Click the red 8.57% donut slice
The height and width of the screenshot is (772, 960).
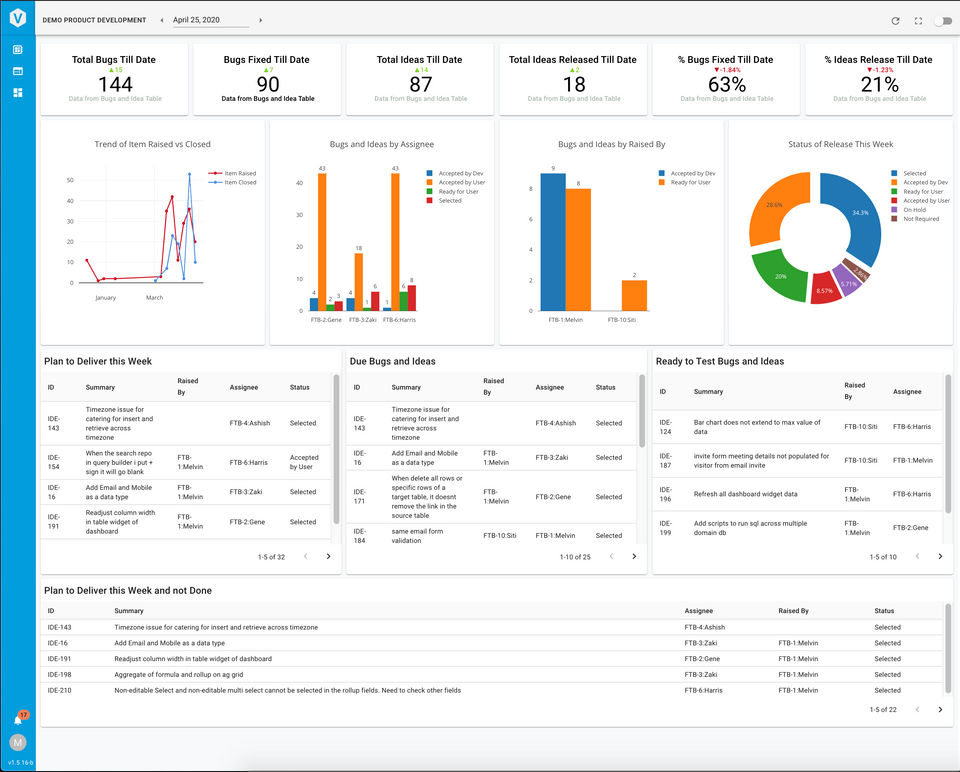(825, 290)
